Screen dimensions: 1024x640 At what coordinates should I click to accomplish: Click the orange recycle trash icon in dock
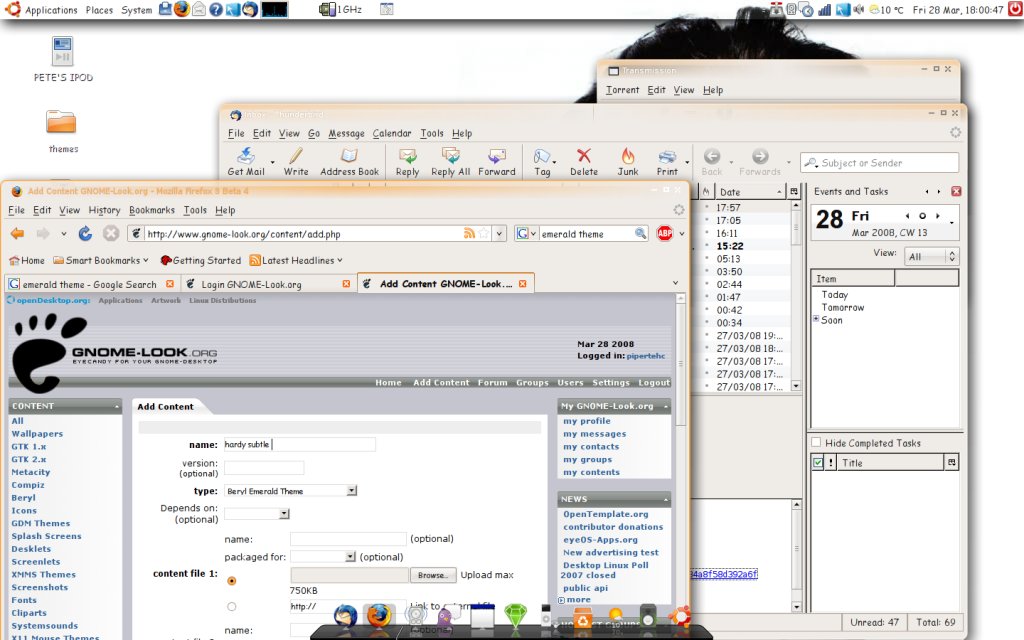582,618
